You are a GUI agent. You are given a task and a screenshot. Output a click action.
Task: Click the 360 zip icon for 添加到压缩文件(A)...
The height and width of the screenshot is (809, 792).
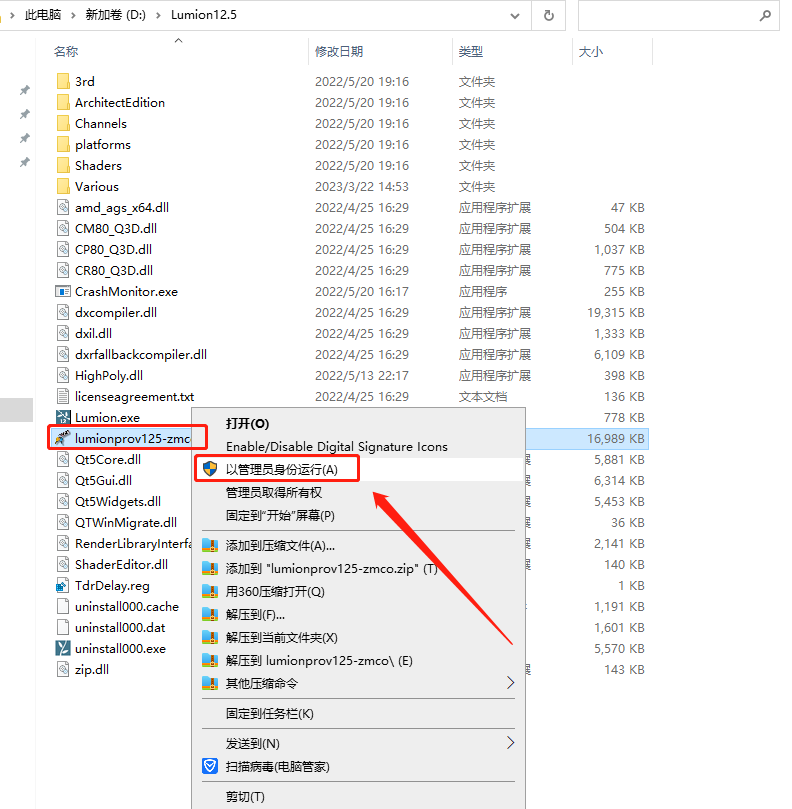pos(210,545)
